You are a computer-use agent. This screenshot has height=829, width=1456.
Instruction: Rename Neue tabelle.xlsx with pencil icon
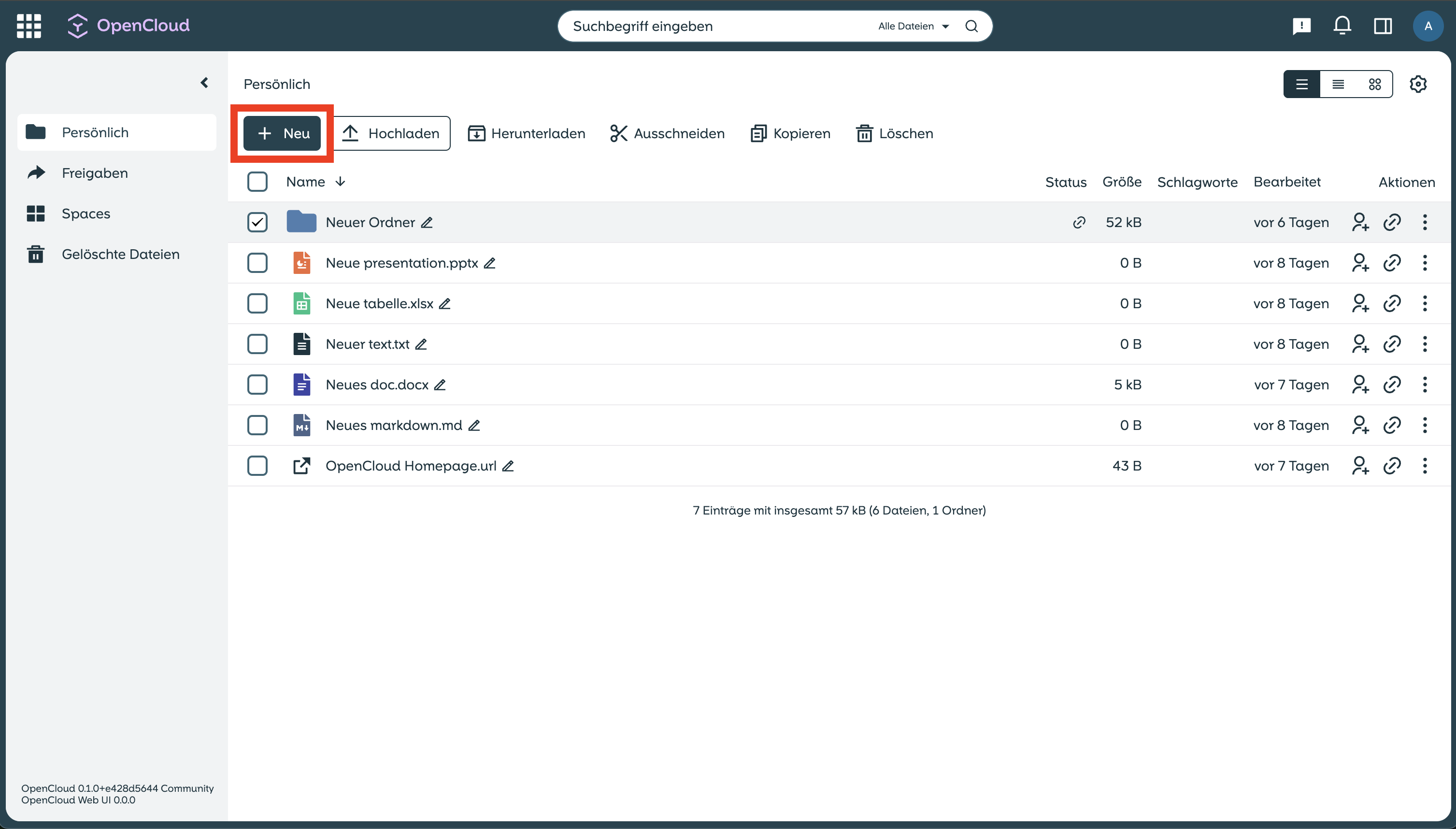[x=444, y=304]
